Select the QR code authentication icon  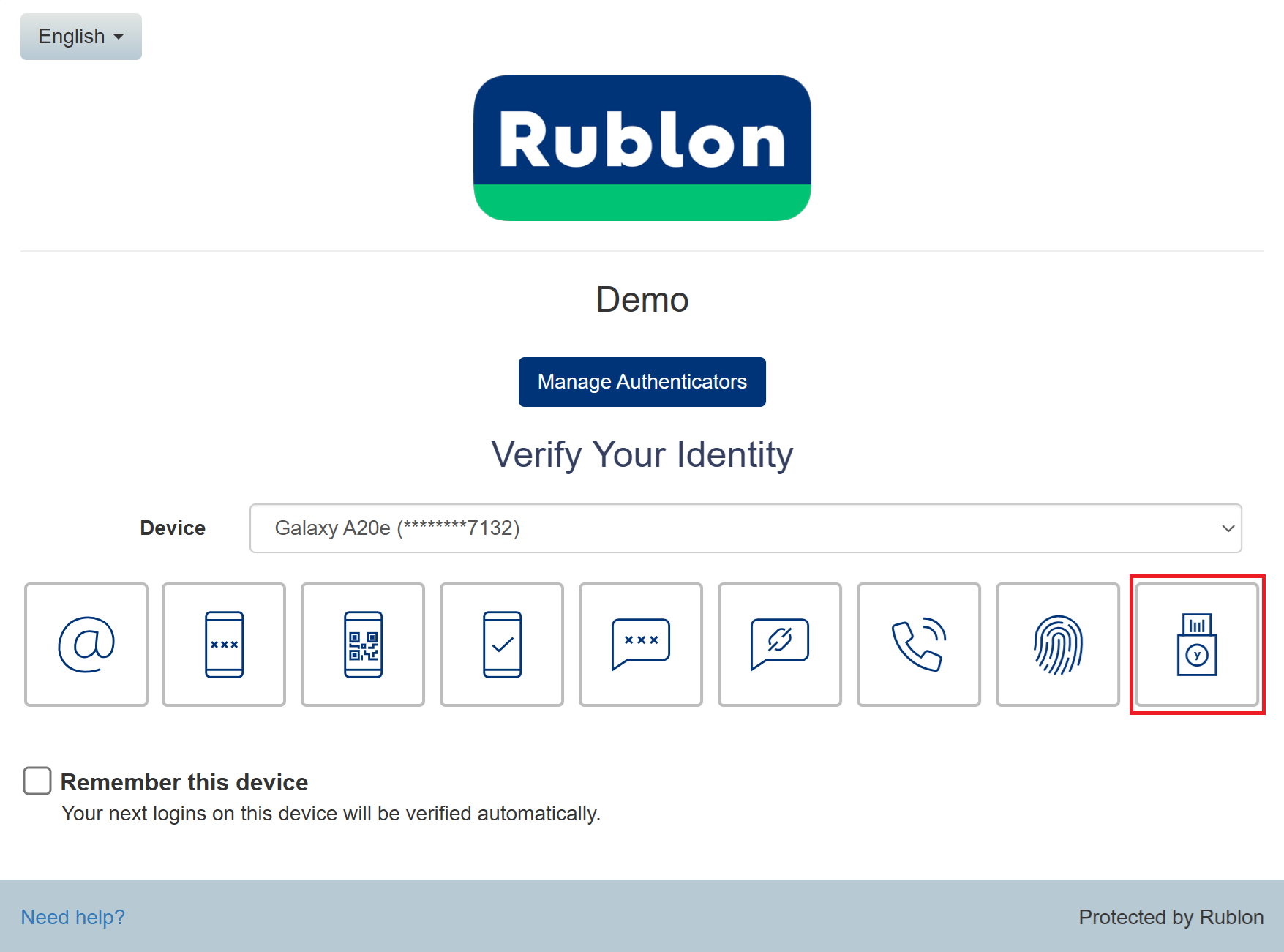[x=363, y=645]
